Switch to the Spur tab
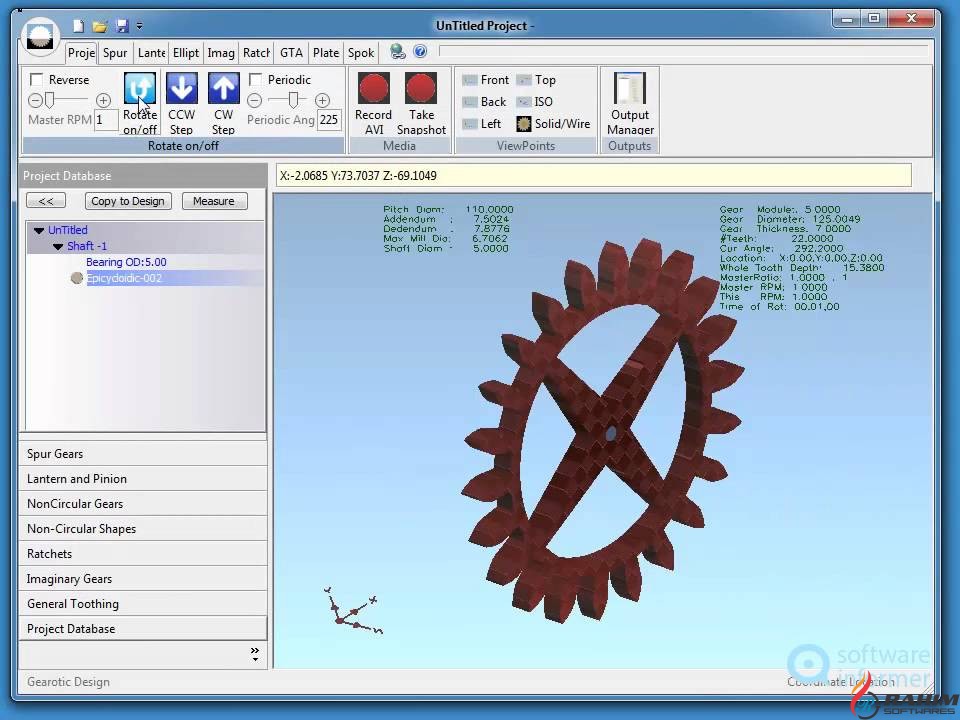Image resolution: width=960 pixels, height=720 pixels. coord(115,53)
